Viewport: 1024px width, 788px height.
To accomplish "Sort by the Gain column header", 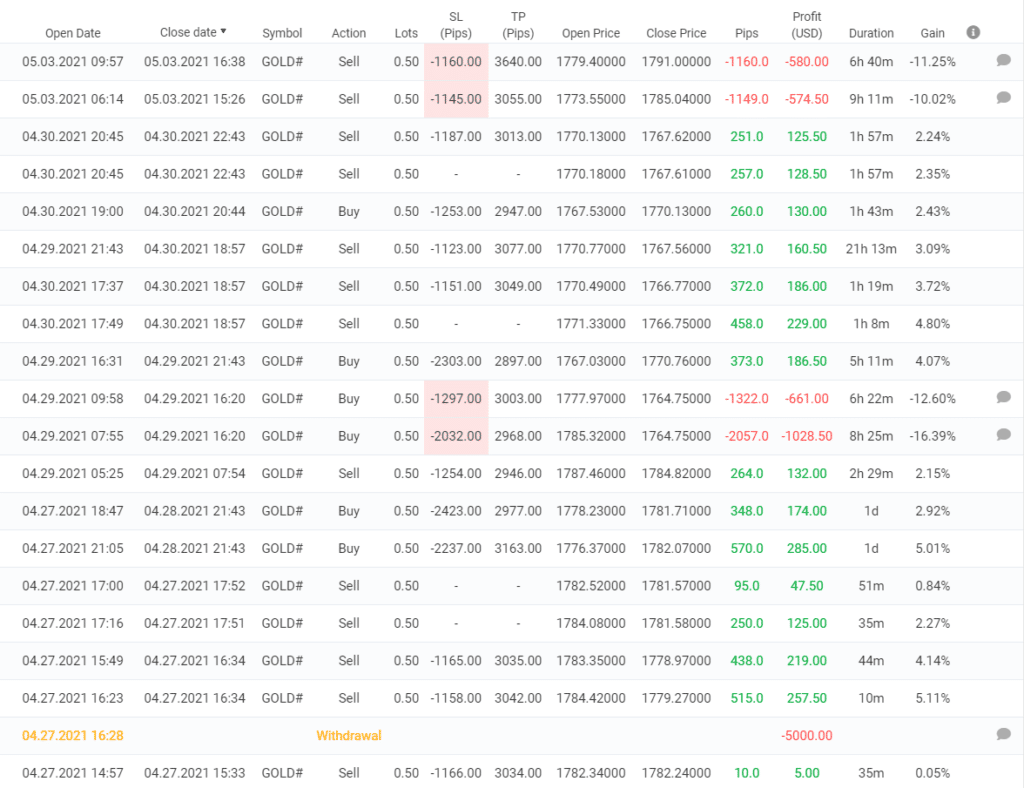I will 931,33.
